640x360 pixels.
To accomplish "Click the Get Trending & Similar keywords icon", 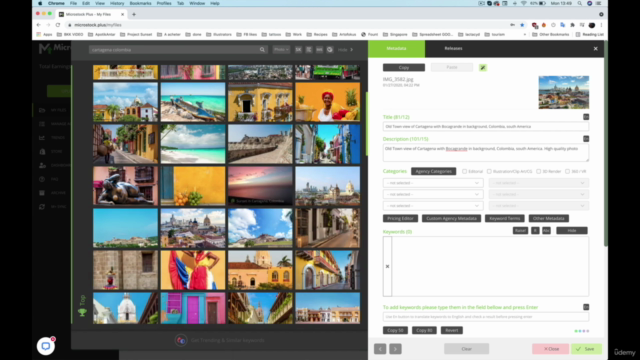I will click(x=181, y=340).
